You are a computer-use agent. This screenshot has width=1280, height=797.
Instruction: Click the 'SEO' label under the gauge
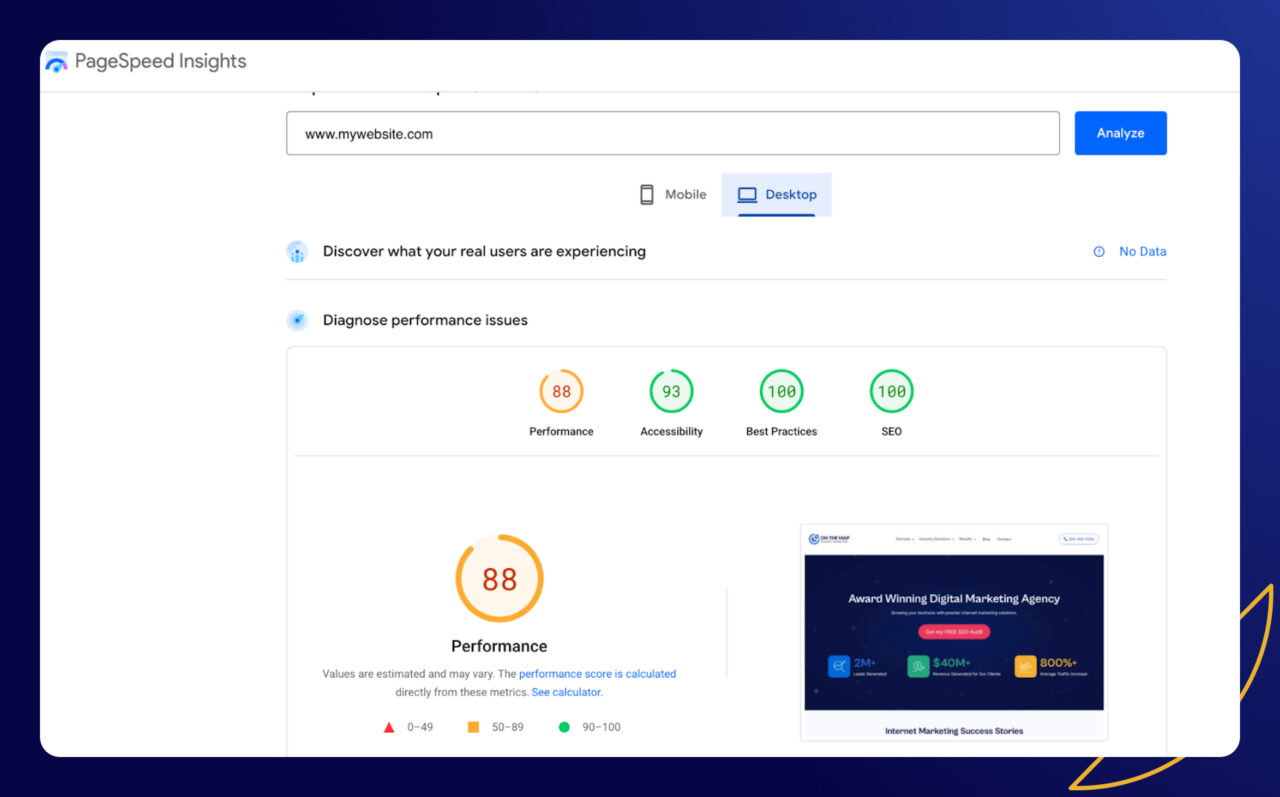tap(891, 432)
